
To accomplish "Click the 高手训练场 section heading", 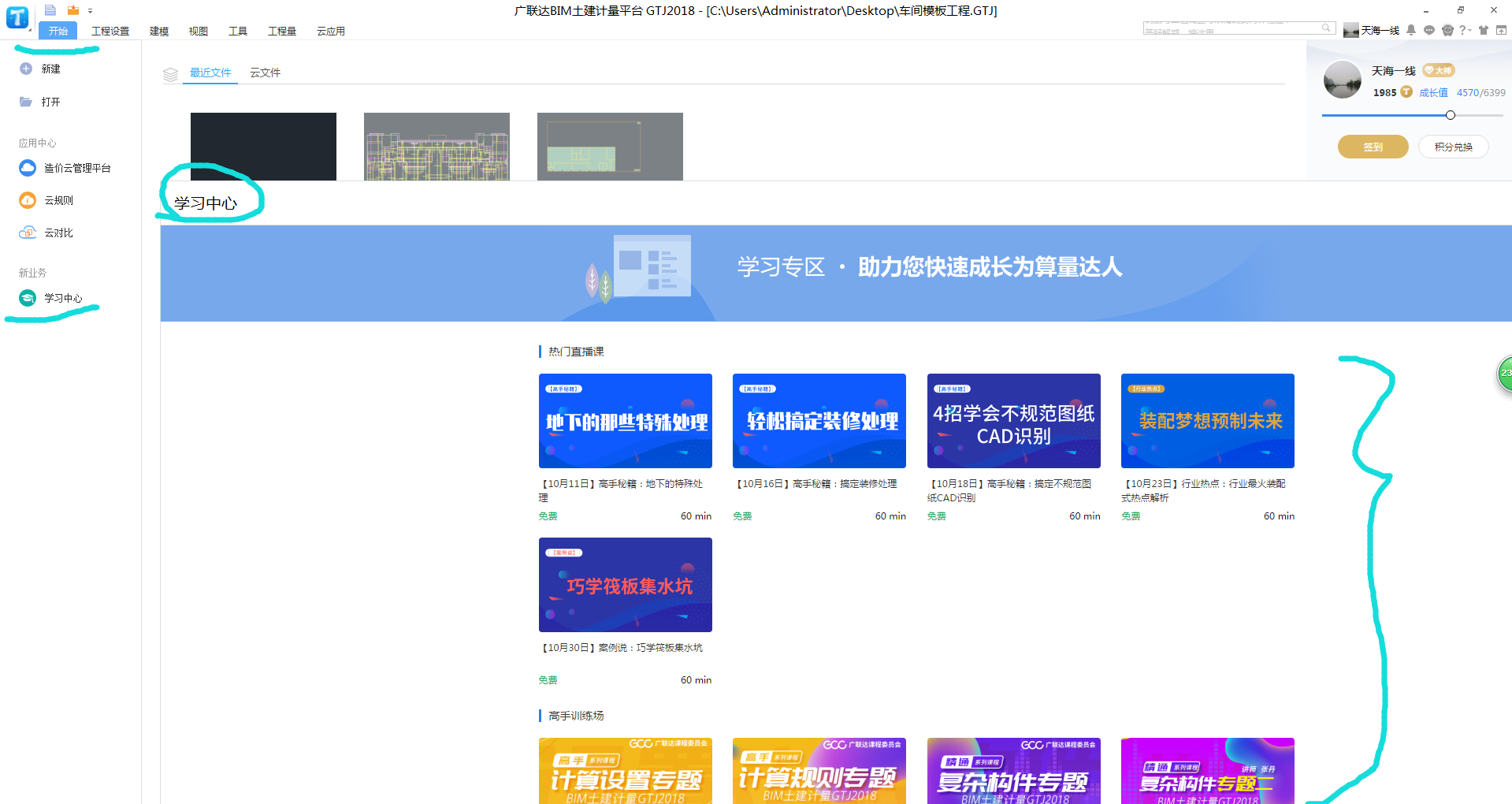I will coord(576,716).
